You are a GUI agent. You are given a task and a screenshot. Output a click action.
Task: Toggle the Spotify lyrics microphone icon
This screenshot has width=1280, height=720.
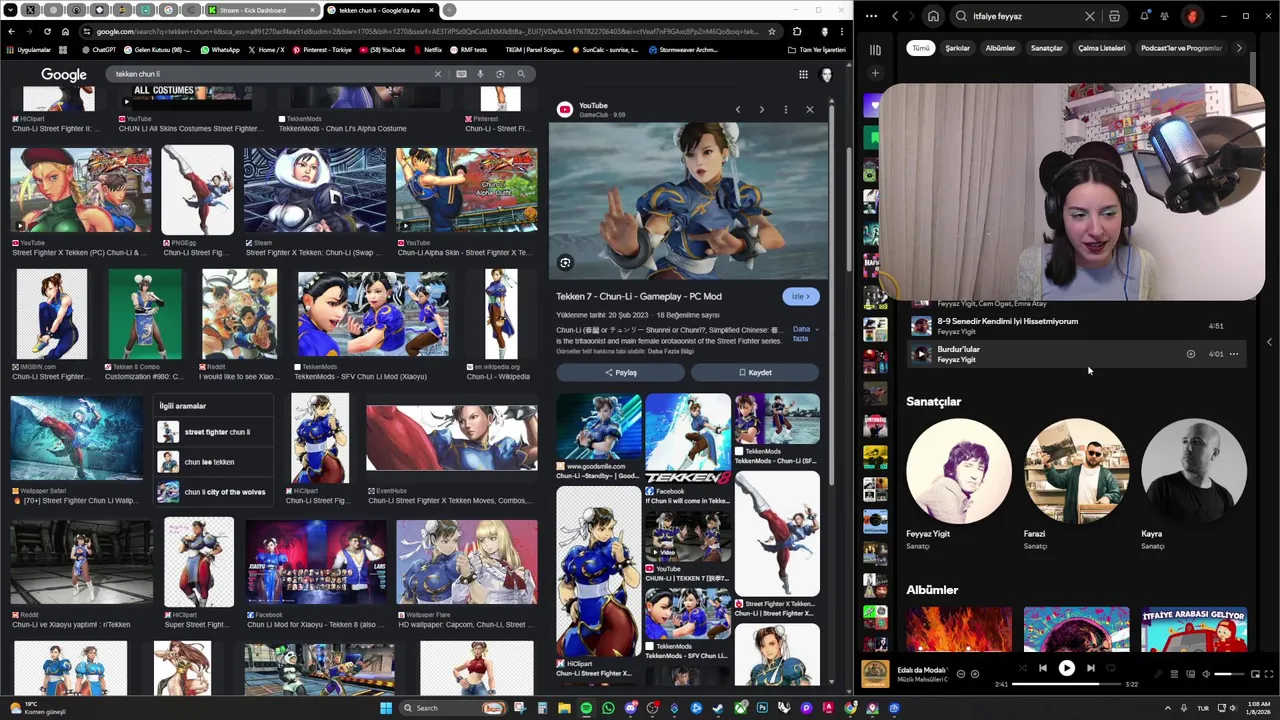[1158, 674]
